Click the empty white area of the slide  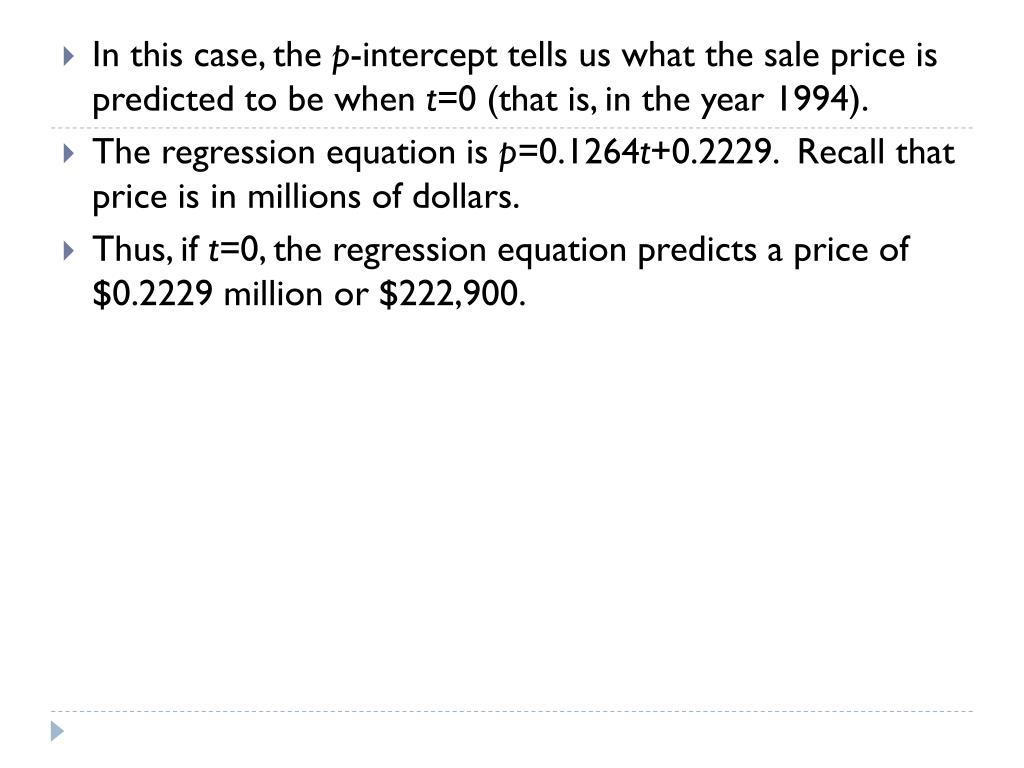[512, 509]
